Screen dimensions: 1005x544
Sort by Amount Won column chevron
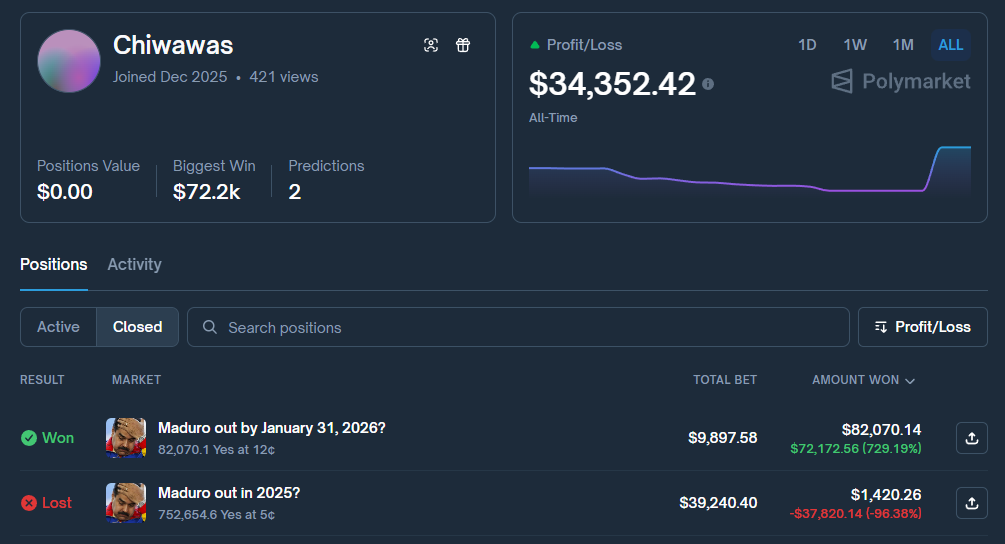click(909, 381)
